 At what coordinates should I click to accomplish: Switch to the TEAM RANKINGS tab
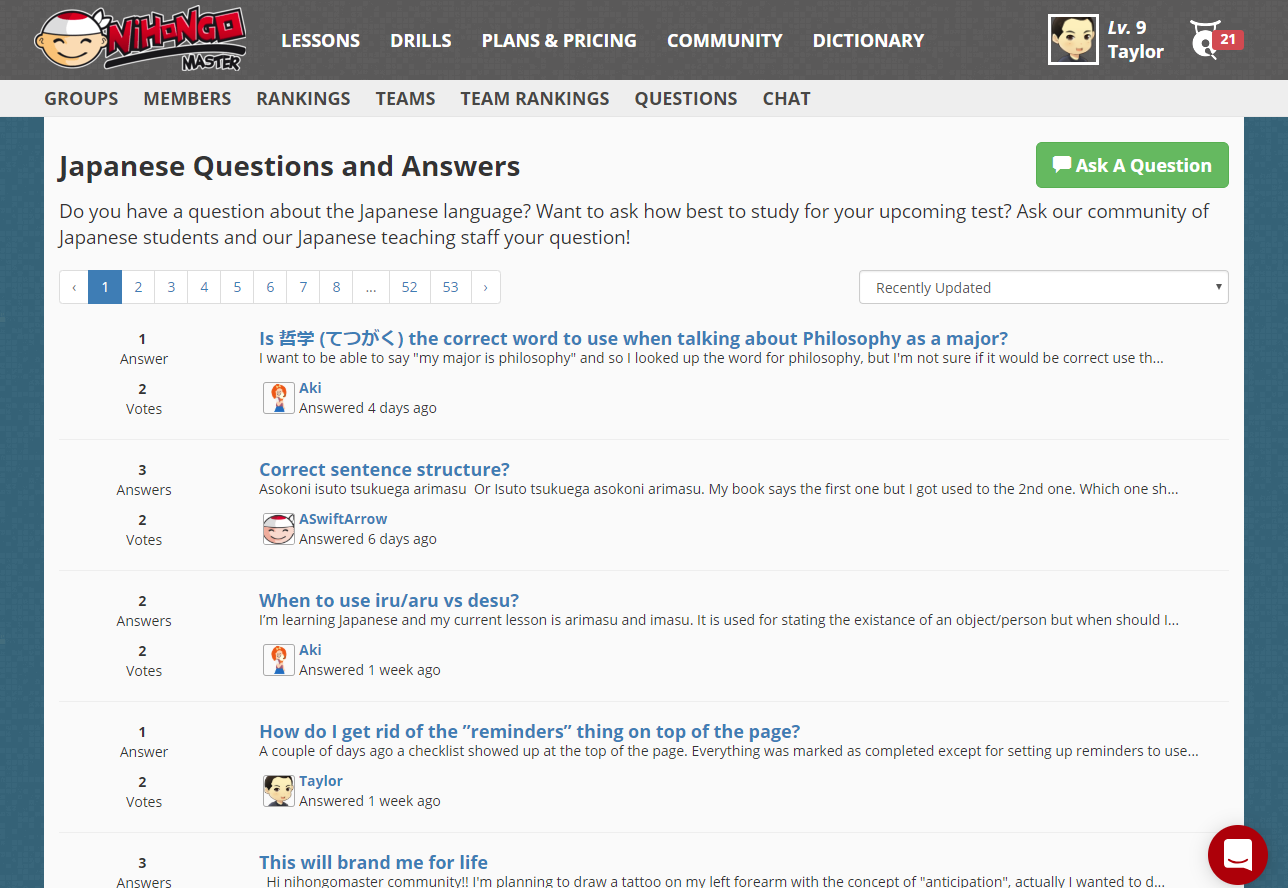pos(534,98)
